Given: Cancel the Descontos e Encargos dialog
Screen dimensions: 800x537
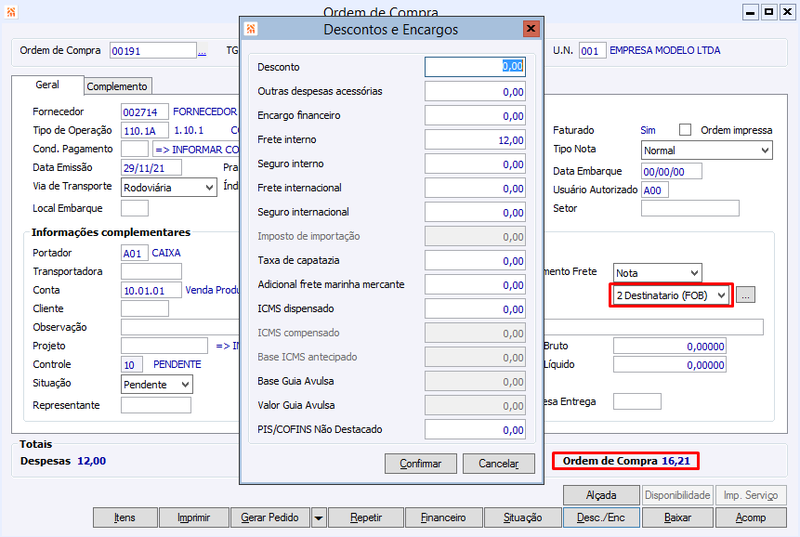Looking at the screenshot, I should [498, 464].
